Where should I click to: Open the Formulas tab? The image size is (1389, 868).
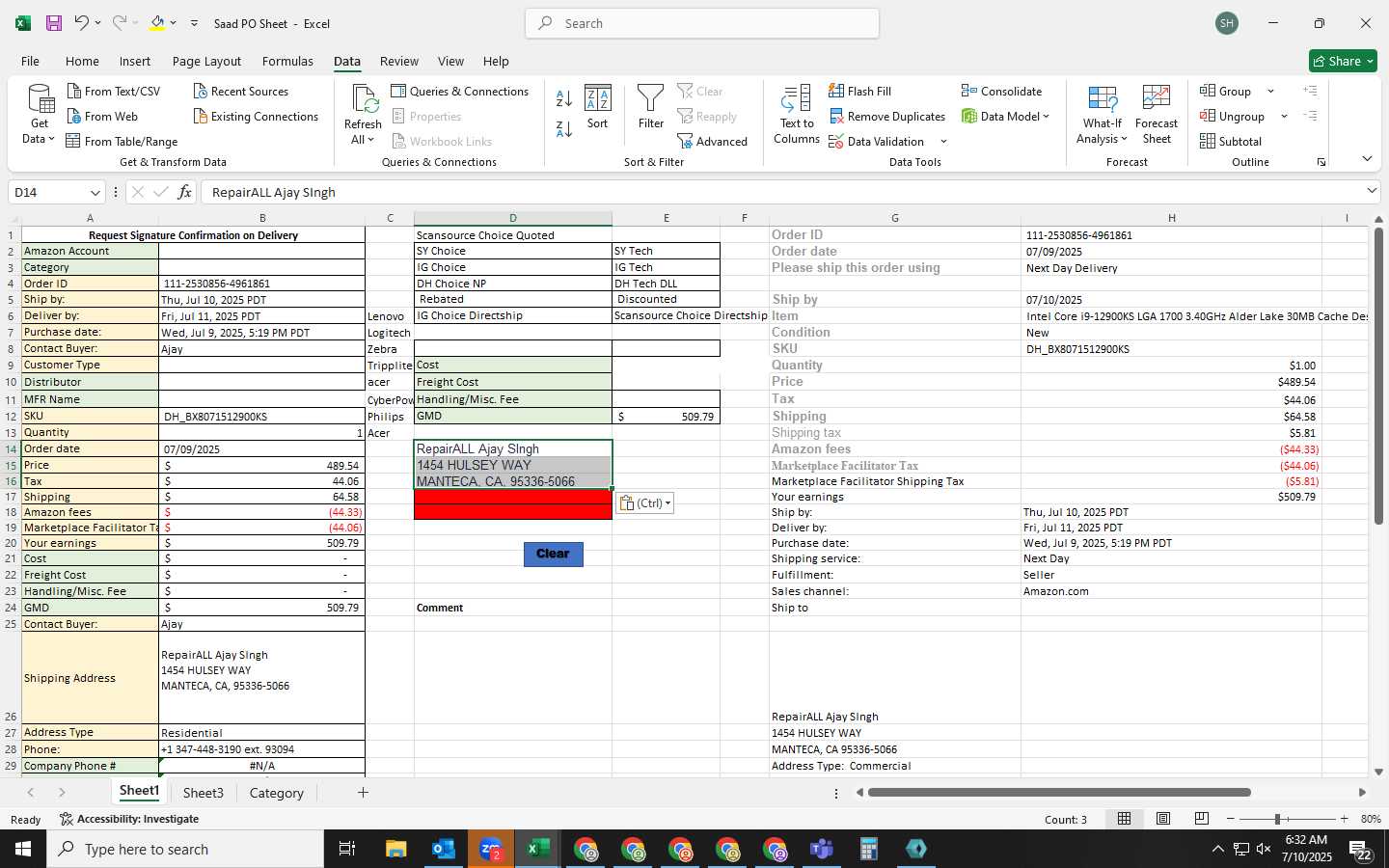point(287,61)
